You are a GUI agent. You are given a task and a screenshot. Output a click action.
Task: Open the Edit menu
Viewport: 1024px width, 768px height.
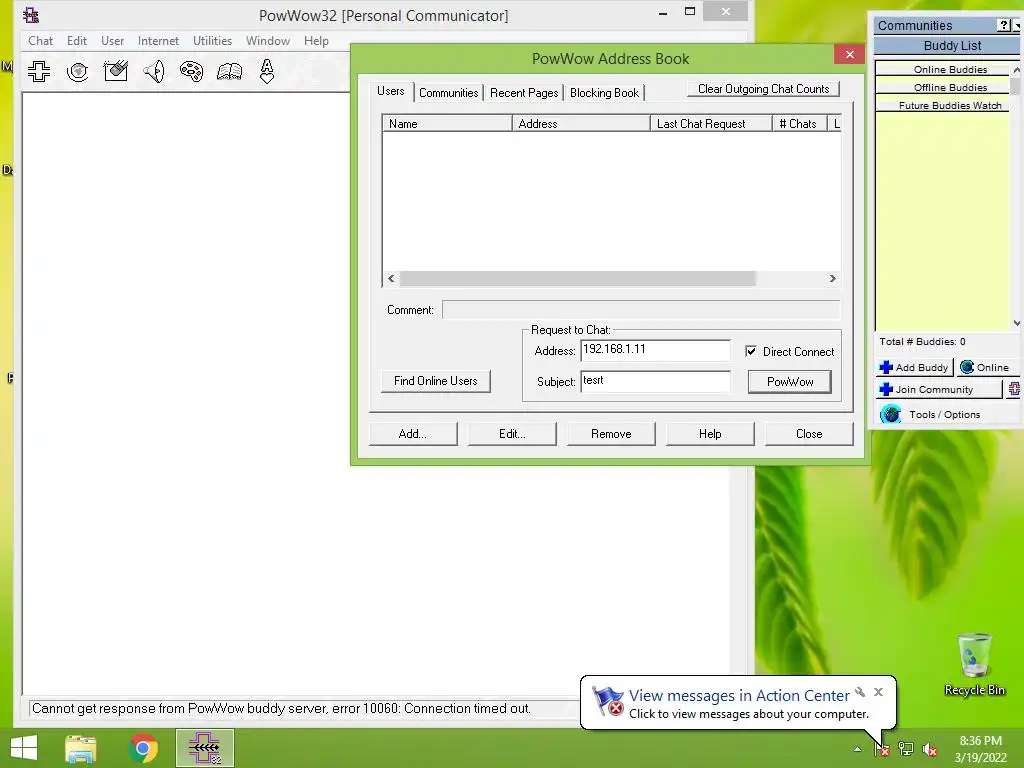point(76,40)
